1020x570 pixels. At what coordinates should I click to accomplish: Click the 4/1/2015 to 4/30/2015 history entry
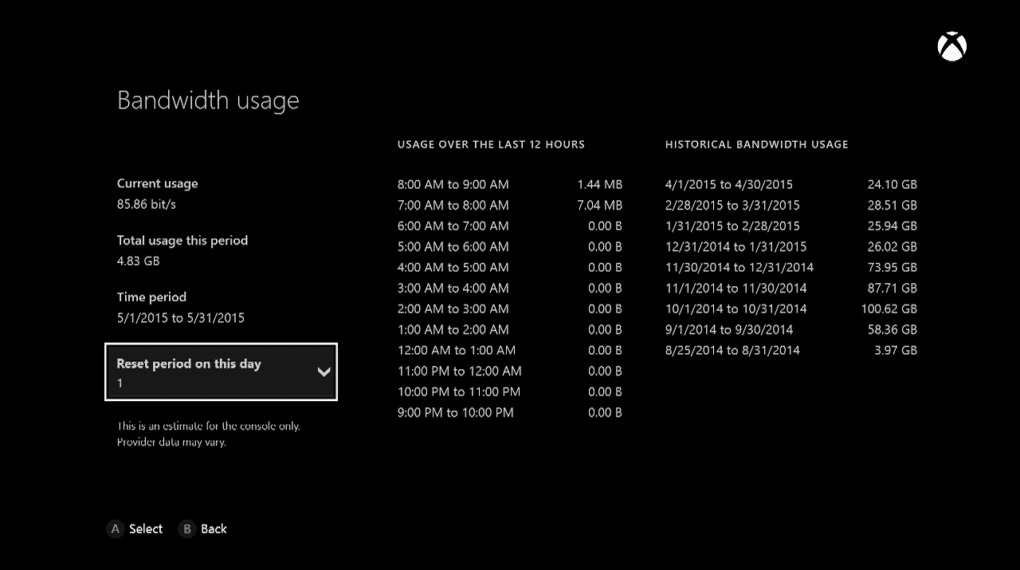coord(790,185)
